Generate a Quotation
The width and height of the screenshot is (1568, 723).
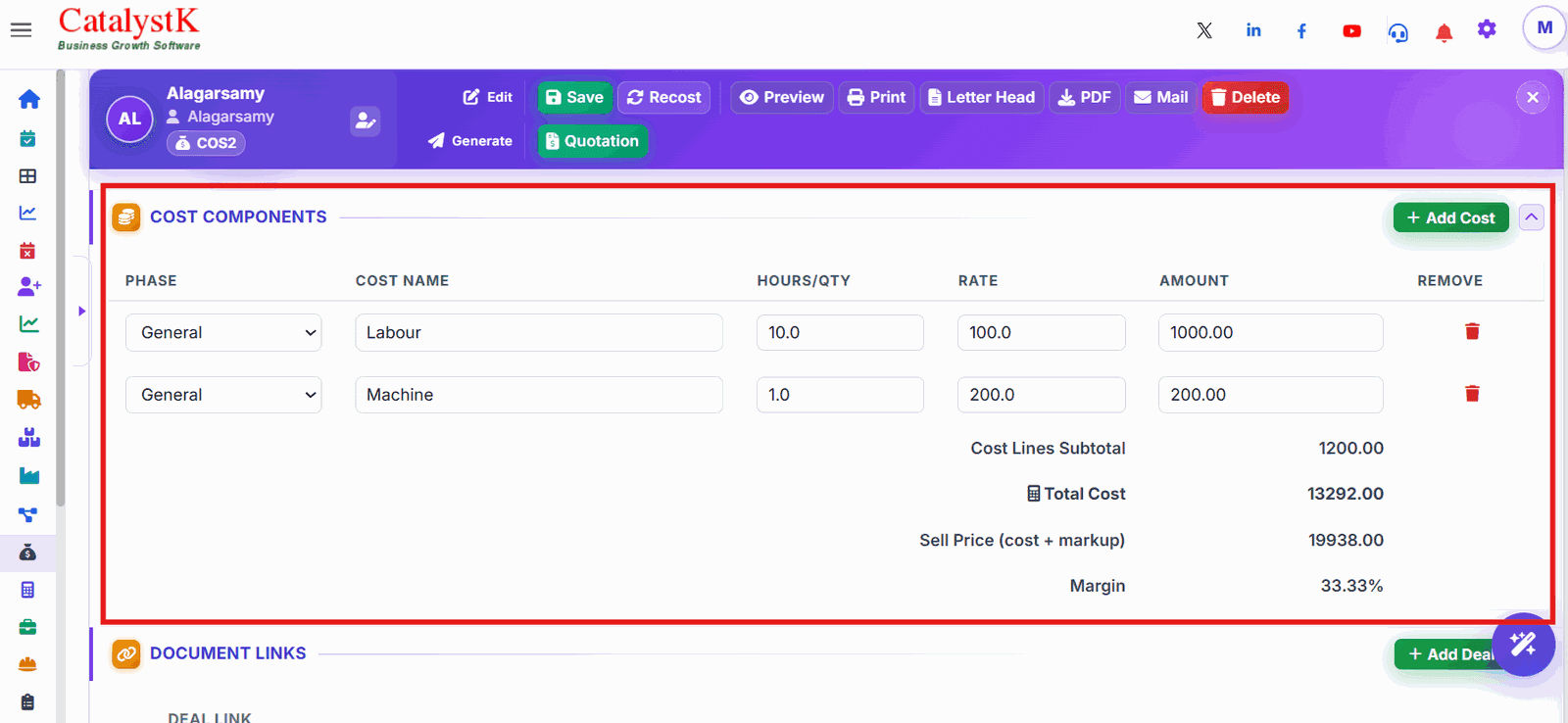(x=592, y=141)
